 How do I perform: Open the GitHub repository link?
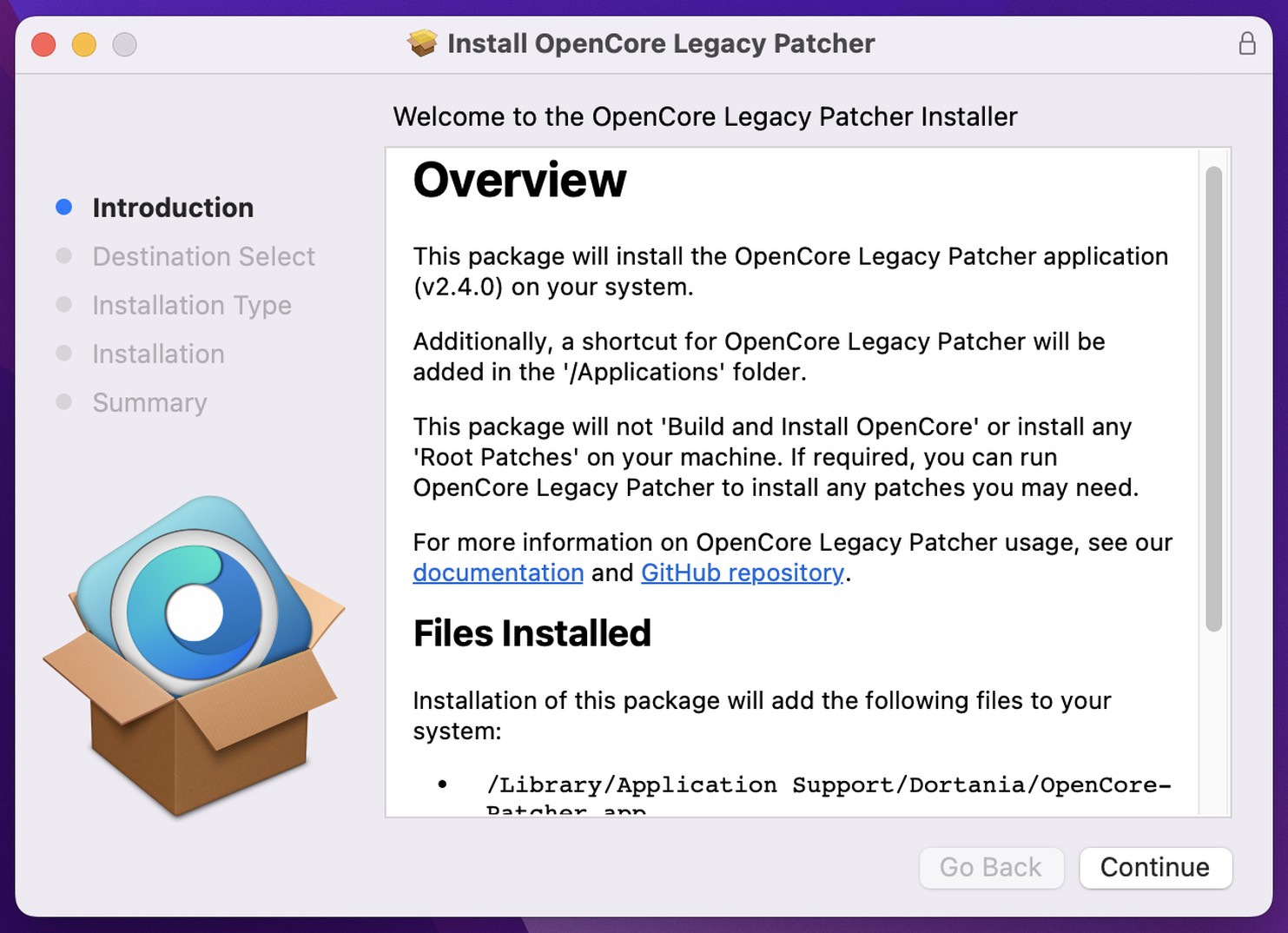(742, 573)
